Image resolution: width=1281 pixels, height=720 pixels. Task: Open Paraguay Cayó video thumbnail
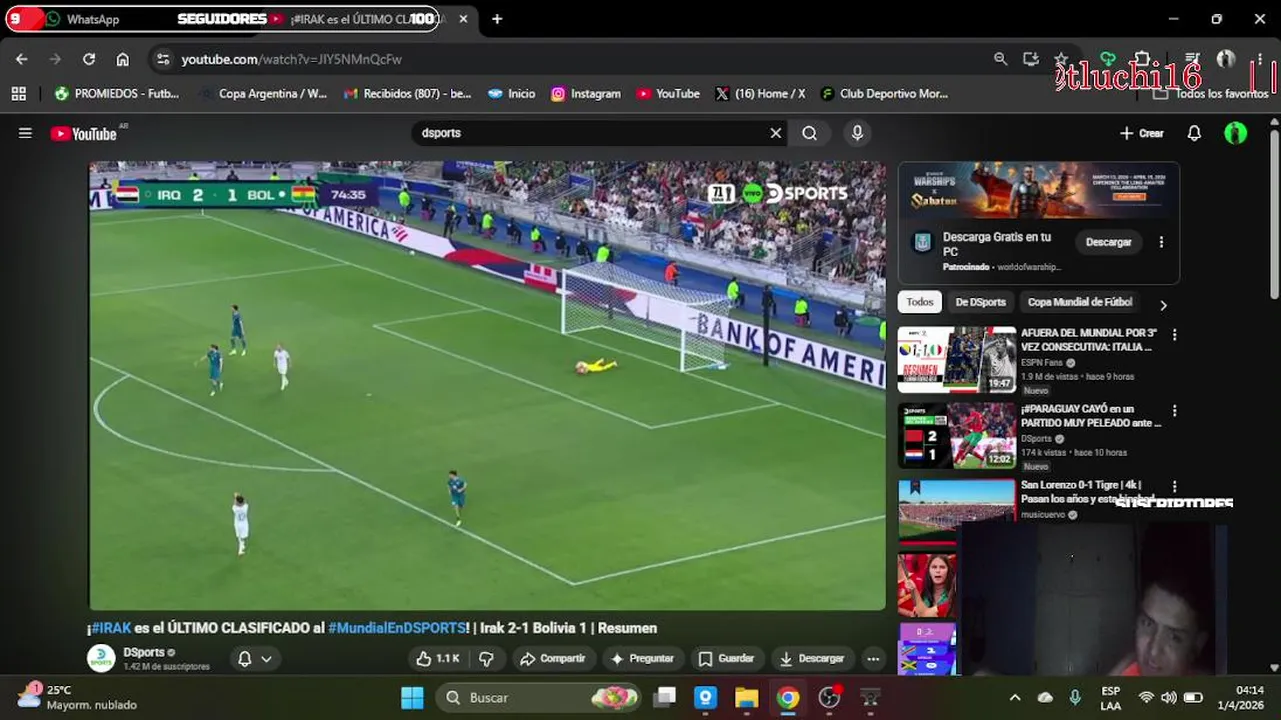pyautogui.click(x=956, y=435)
